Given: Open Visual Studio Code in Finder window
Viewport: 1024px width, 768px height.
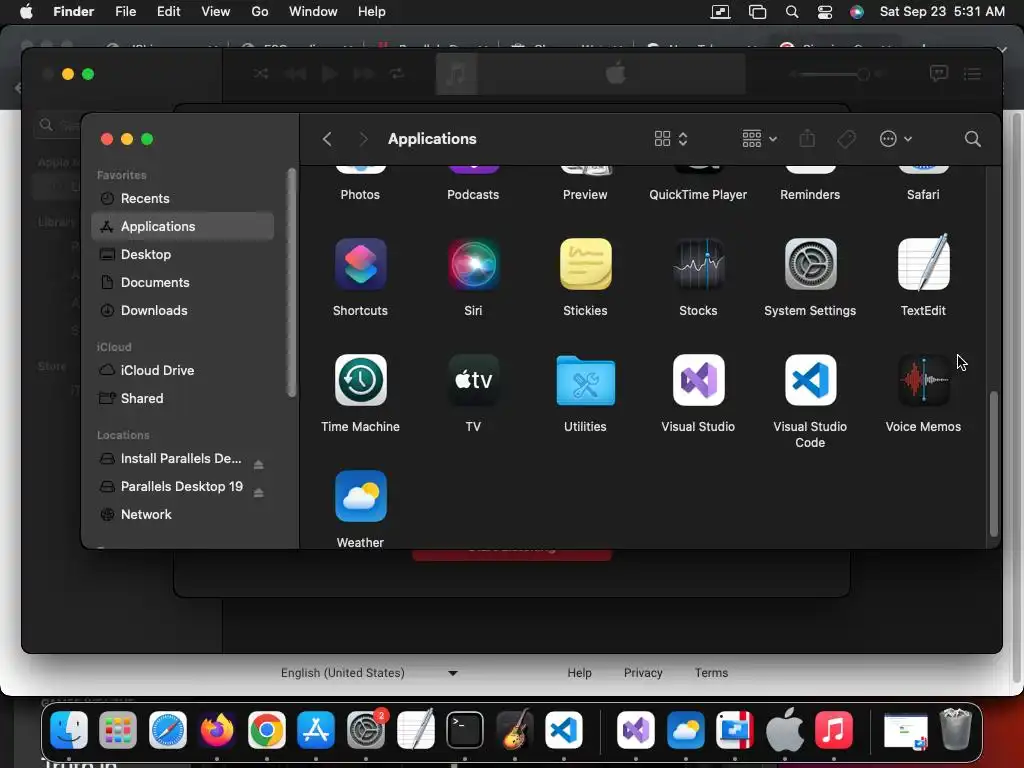Looking at the screenshot, I should point(810,380).
